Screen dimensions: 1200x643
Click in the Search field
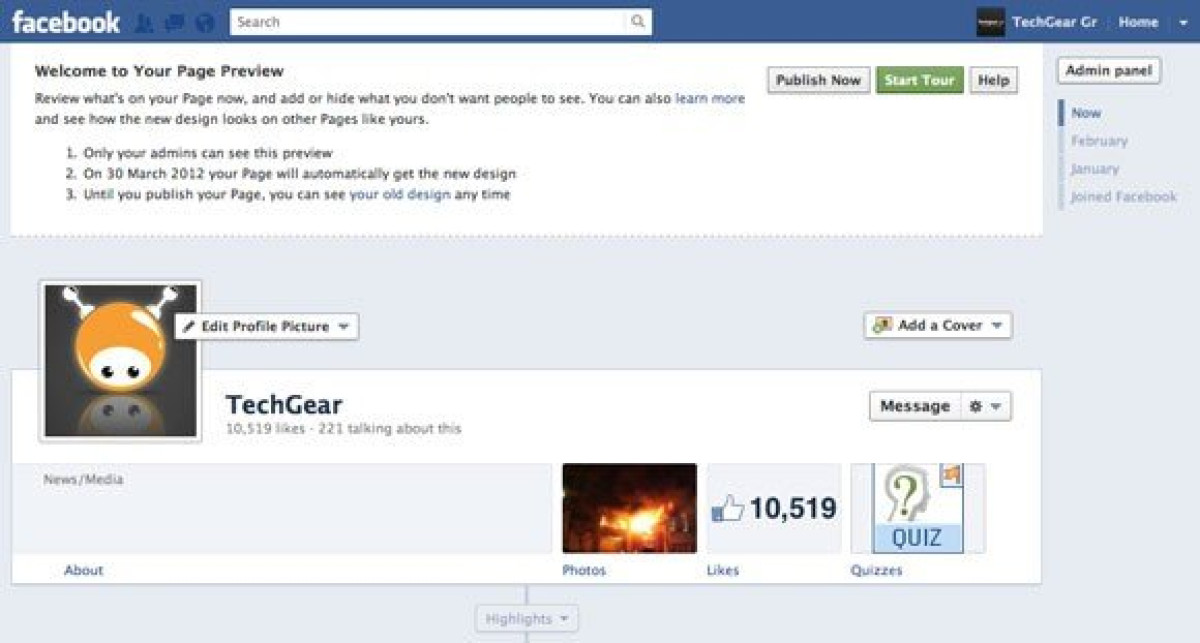pos(429,22)
